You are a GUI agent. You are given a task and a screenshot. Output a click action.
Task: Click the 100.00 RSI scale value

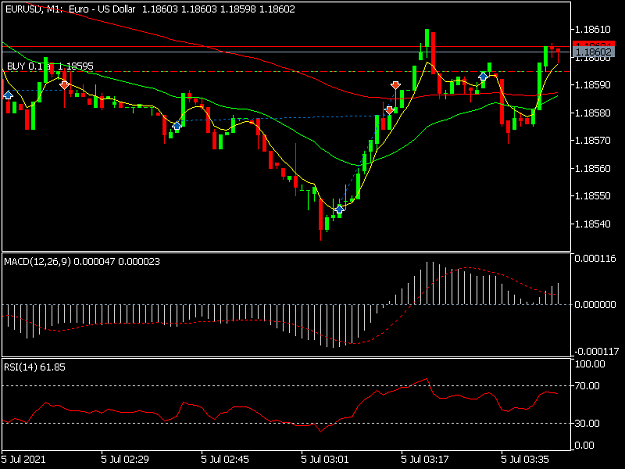[590, 364]
